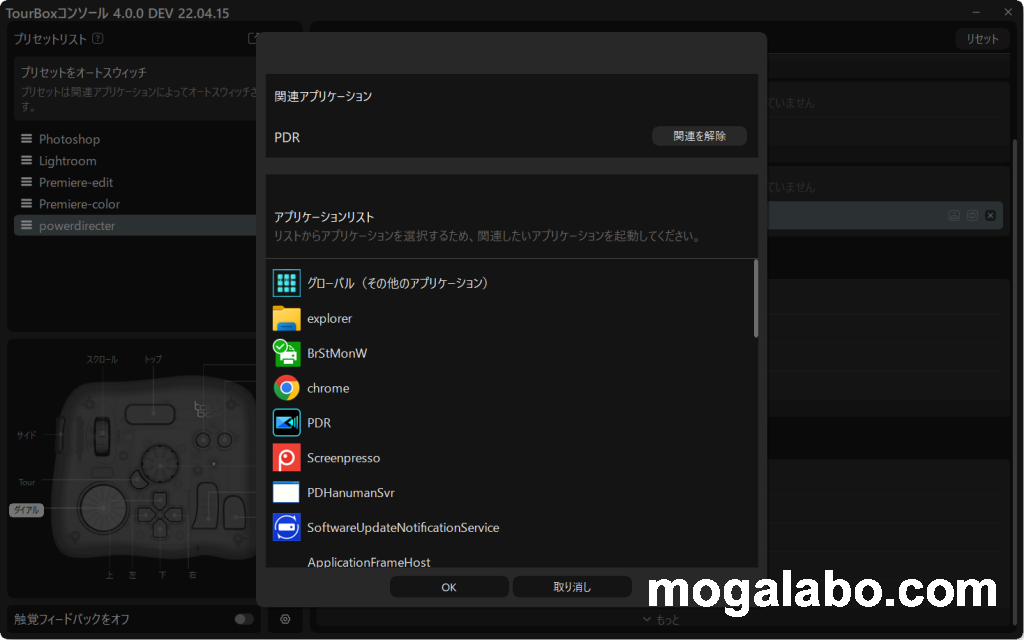The width and height of the screenshot is (1024, 640).
Task: Select the BrStMonW printer icon
Action: pos(287,353)
